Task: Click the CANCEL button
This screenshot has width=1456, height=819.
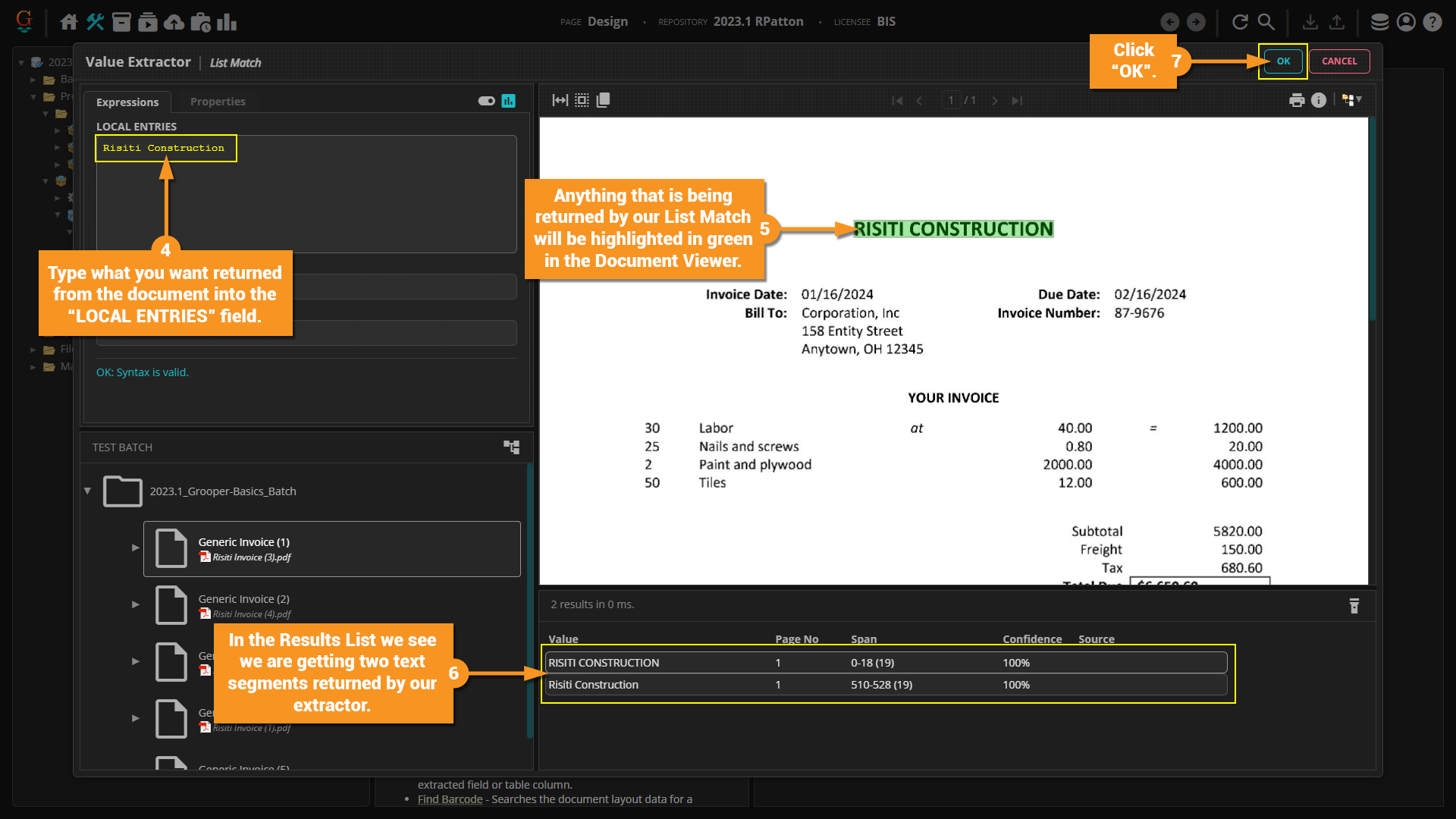Action: coord(1339,61)
